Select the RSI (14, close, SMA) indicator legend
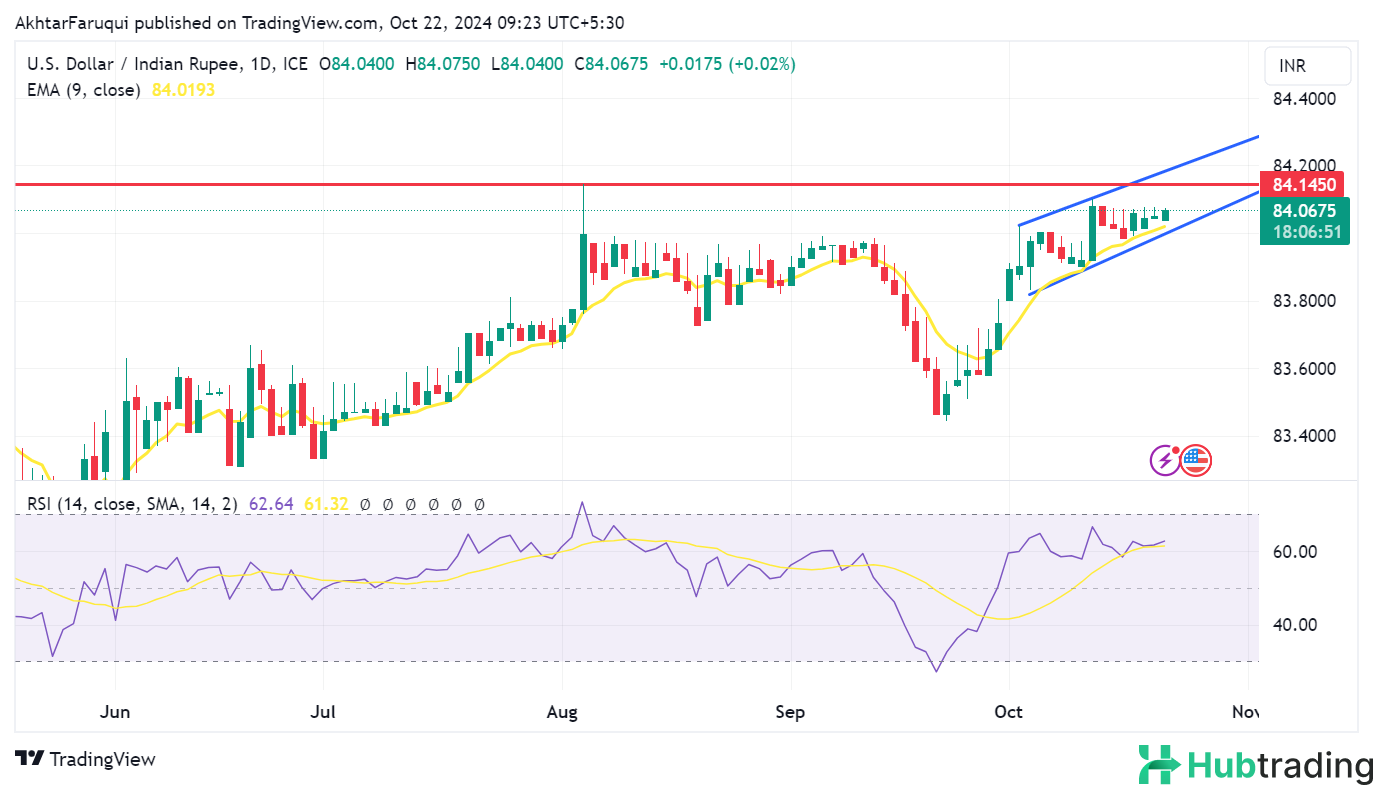 pos(132,504)
